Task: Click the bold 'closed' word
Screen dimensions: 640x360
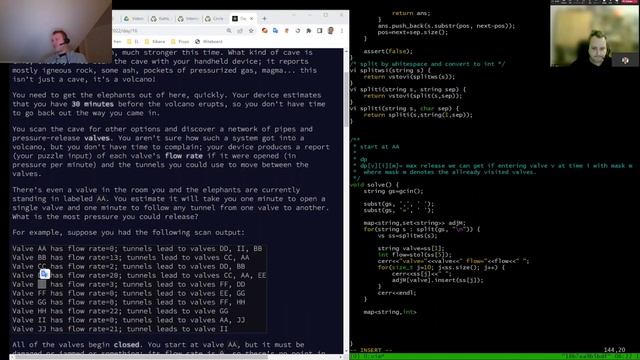Action: pyautogui.click(x=127, y=344)
